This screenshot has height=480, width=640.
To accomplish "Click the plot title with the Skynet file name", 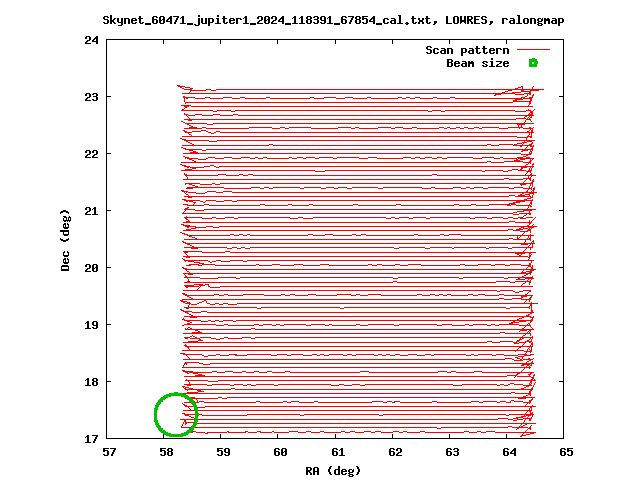I will 333,20.
